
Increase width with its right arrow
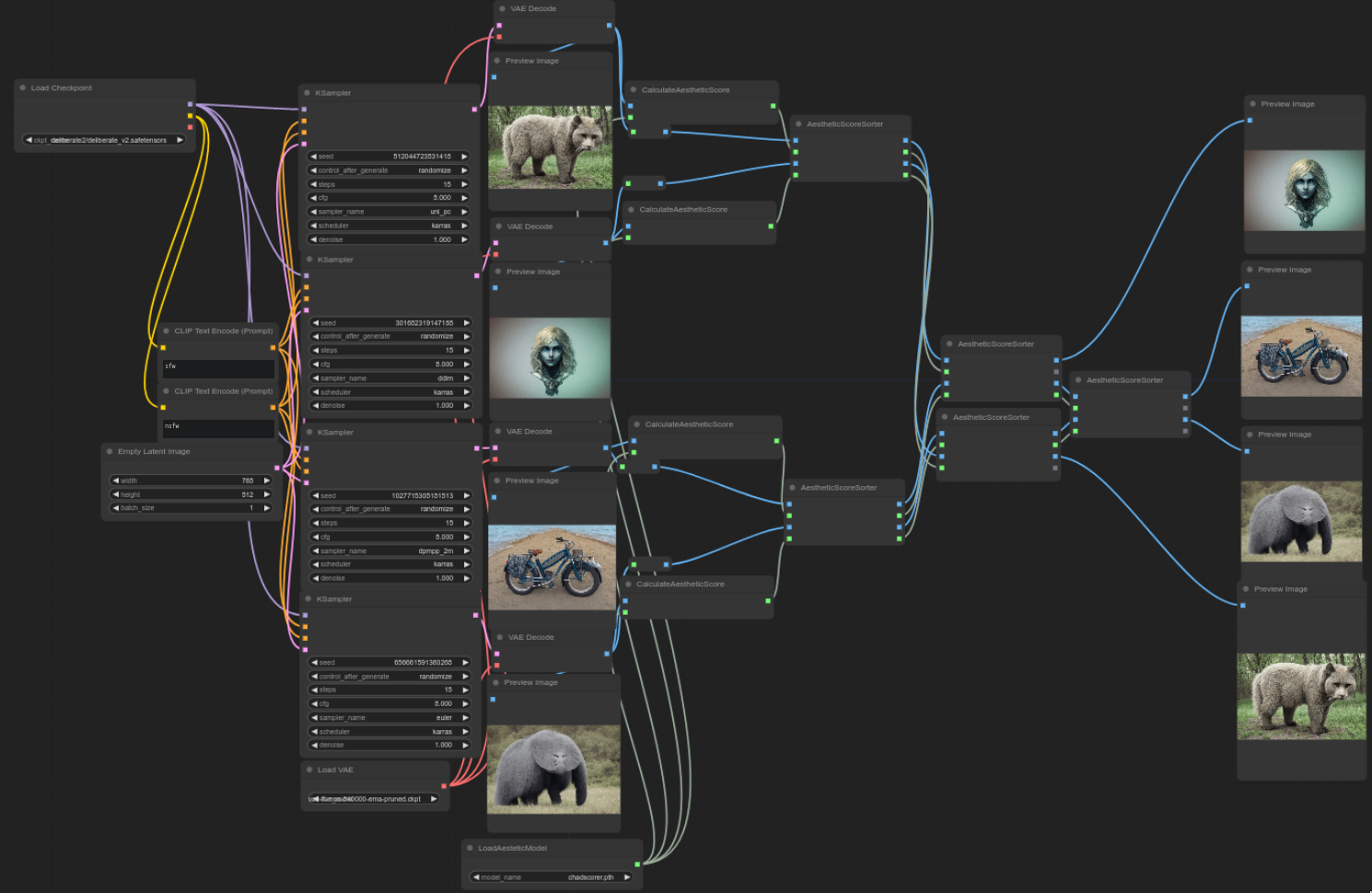coord(267,481)
